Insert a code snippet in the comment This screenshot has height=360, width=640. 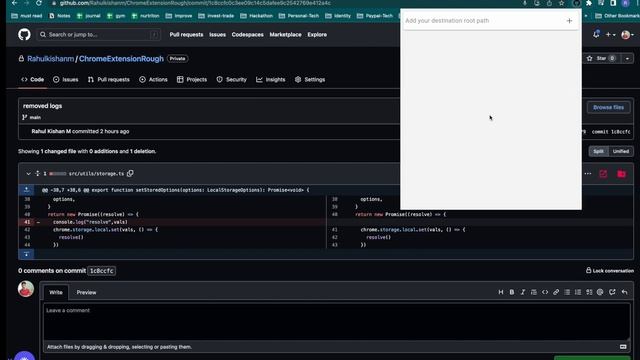coord(545,292)
